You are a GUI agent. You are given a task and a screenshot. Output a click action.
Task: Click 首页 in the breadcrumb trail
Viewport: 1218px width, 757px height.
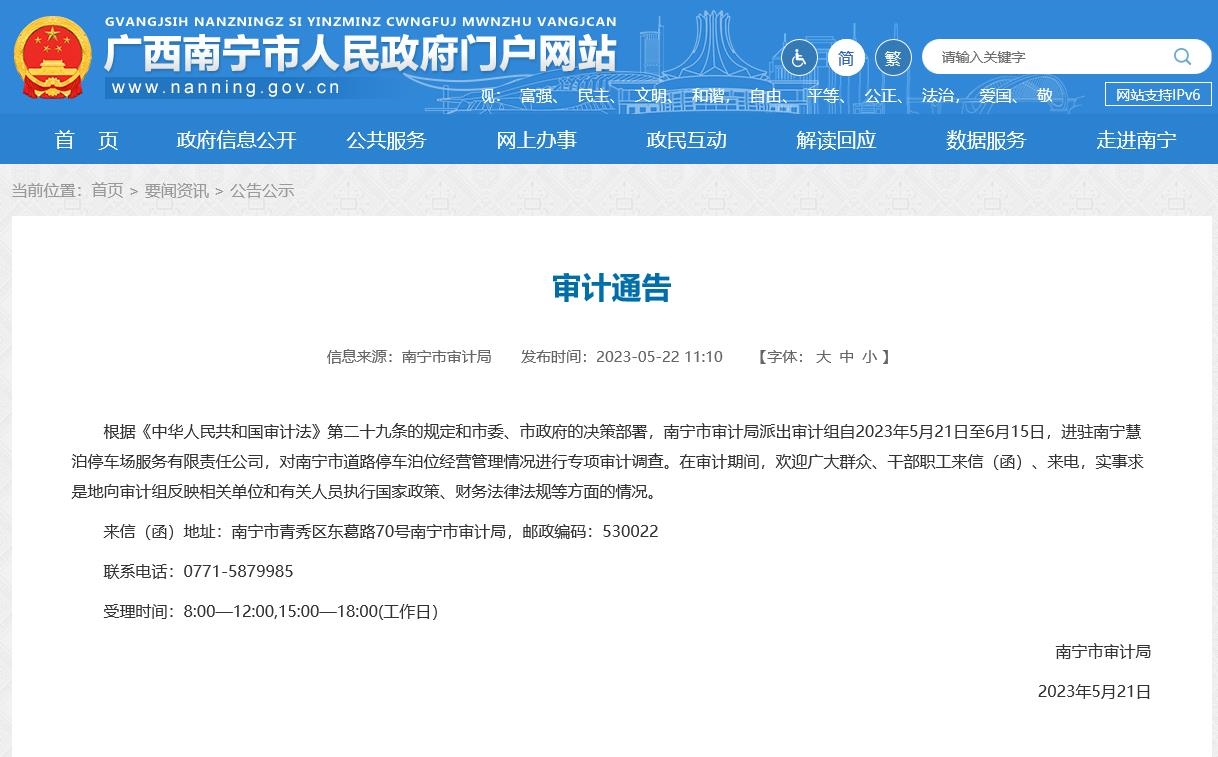pyautogui.click(x=107, y=191)
